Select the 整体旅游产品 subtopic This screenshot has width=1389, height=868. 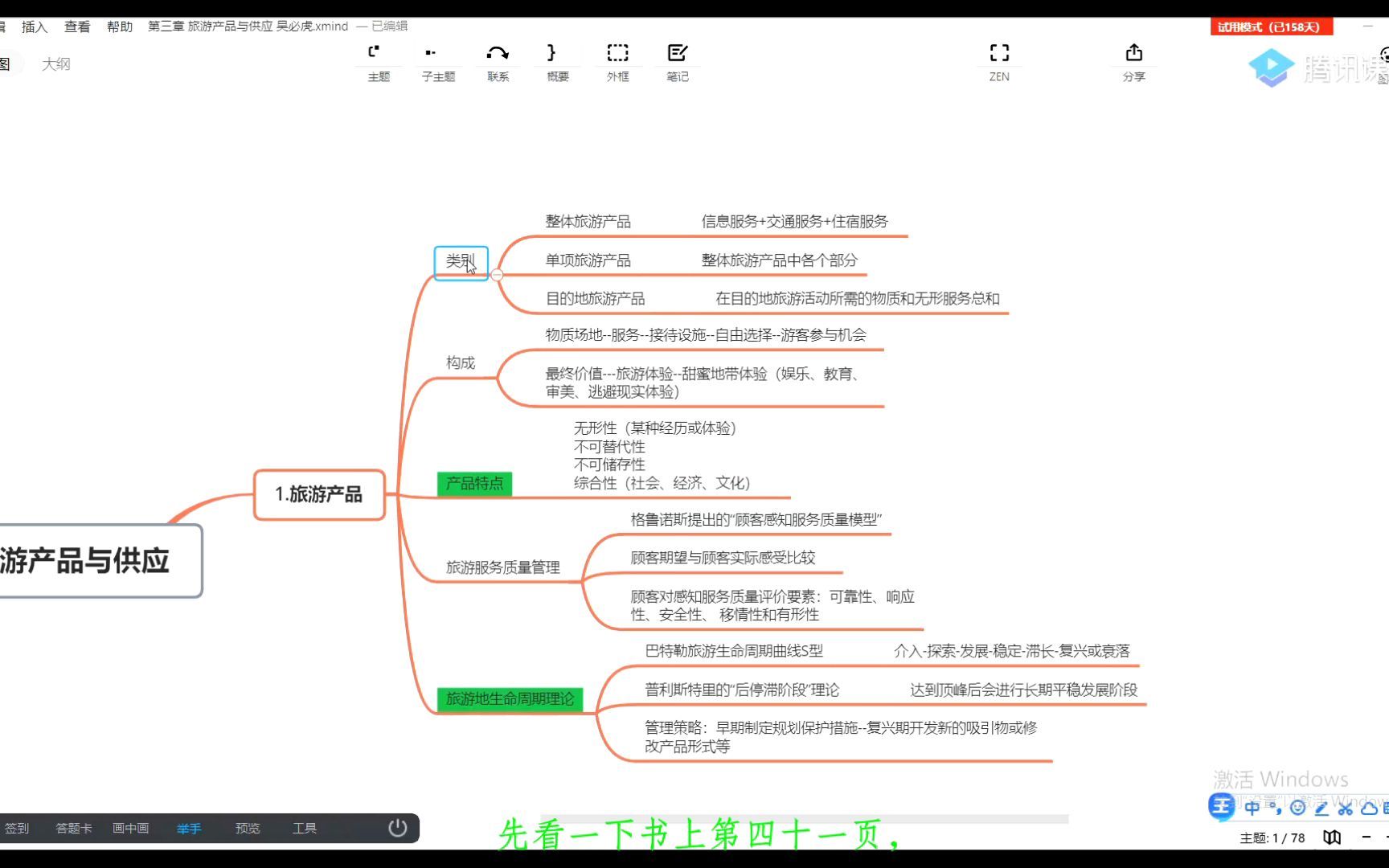tap(588, 222)
